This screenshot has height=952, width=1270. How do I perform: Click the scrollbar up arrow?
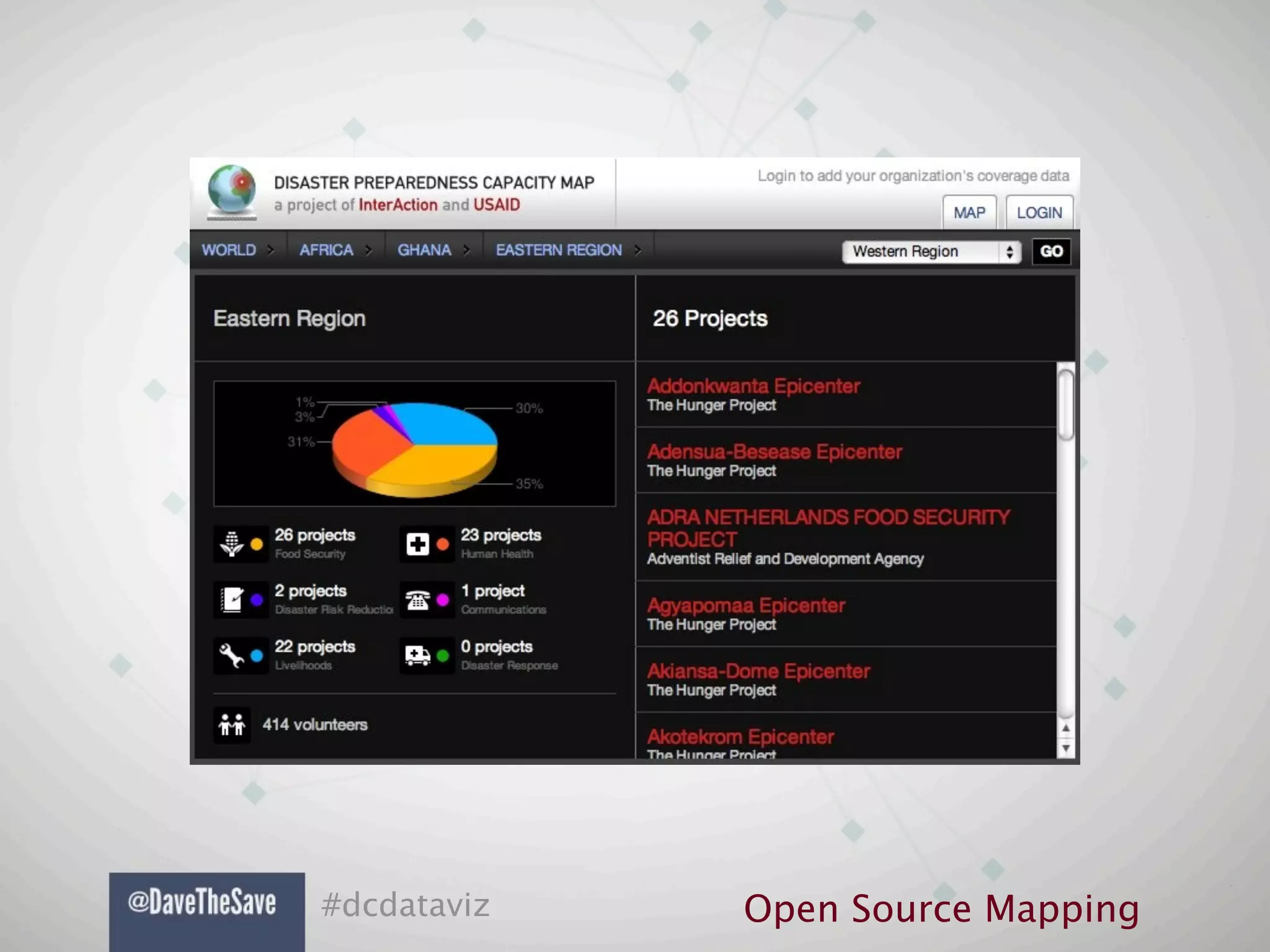coord(1065,728)
